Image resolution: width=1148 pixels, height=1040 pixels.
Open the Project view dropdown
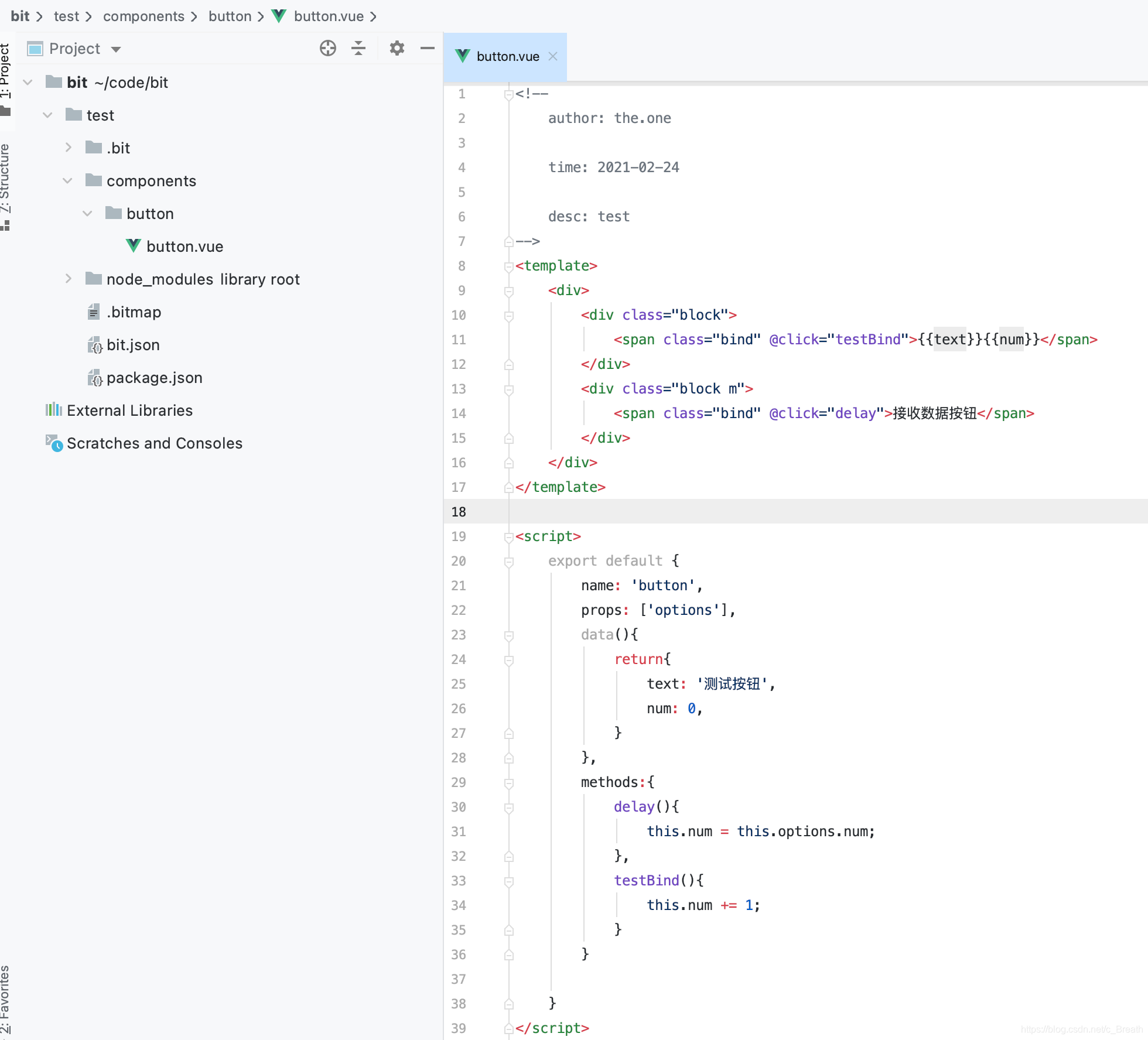(116, 49)
